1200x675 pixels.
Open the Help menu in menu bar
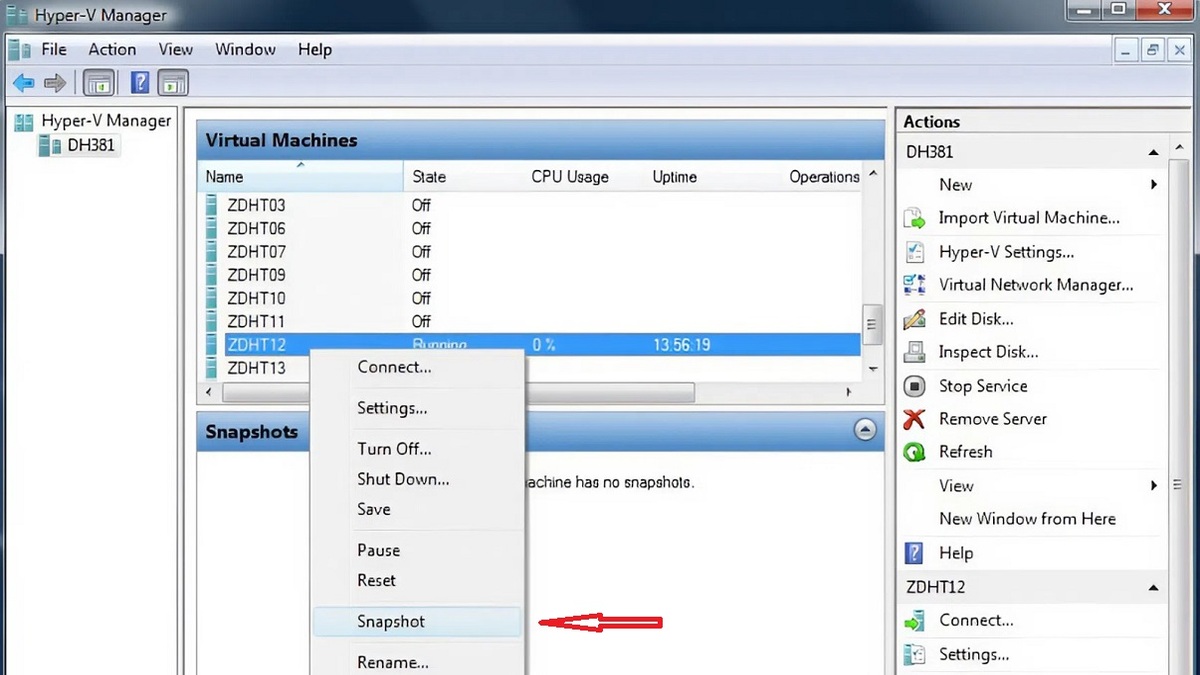pos(315,49)
